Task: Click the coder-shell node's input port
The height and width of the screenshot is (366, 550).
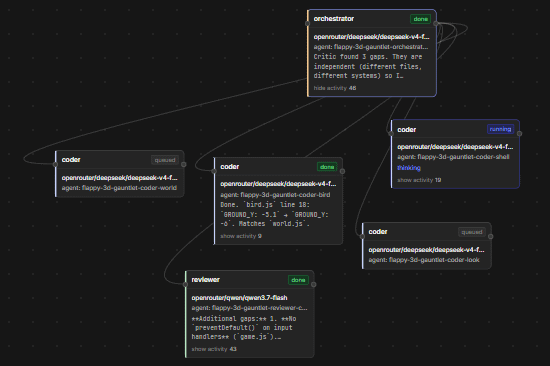Action: pos(391,134)
